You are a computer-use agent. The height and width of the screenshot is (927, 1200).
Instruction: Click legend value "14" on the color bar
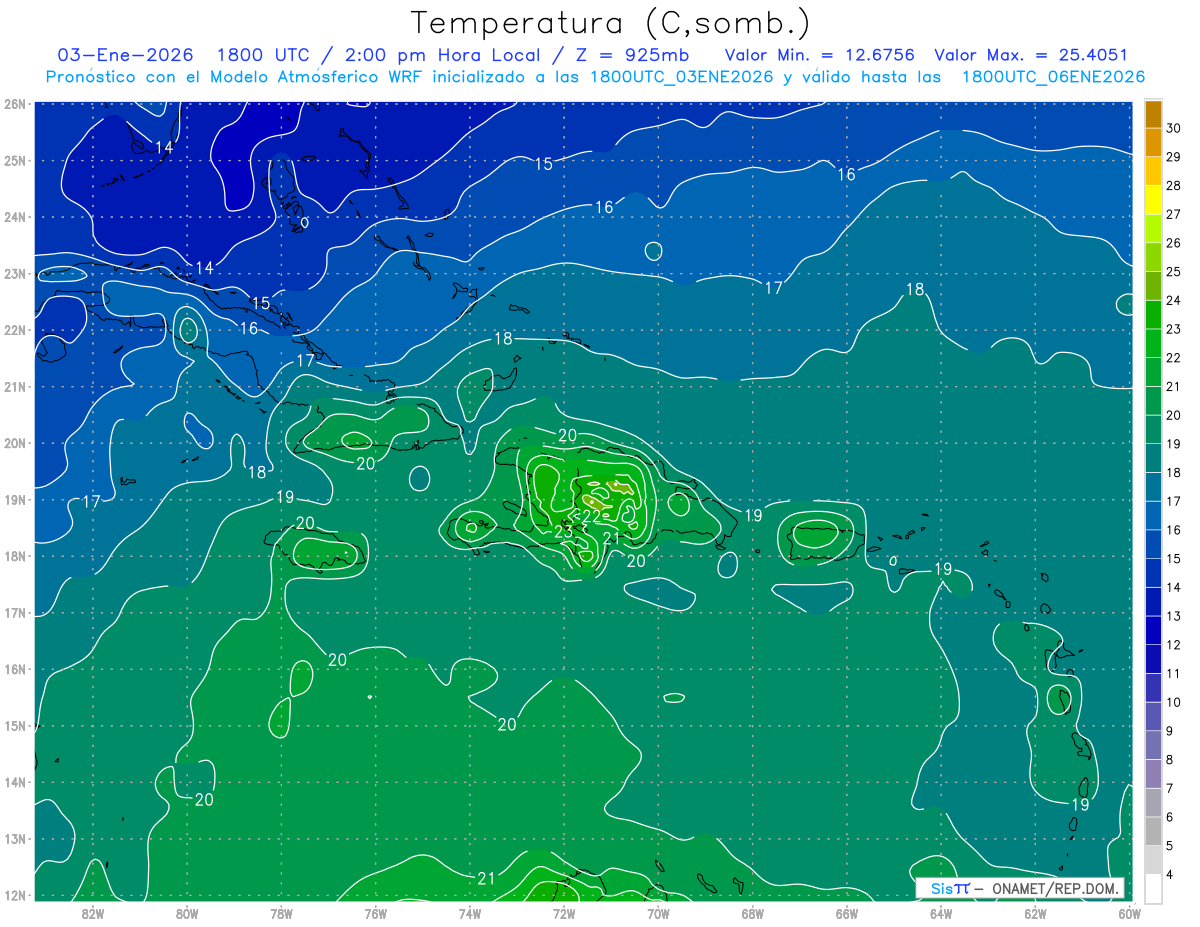(x=1173, y=587)
